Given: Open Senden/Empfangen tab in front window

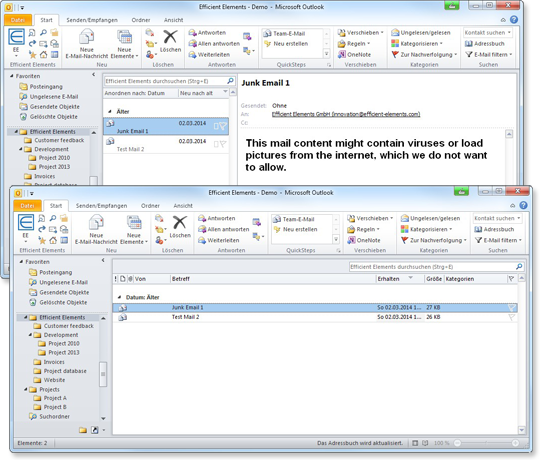Looking at the screenshot, I should [101, 206].
